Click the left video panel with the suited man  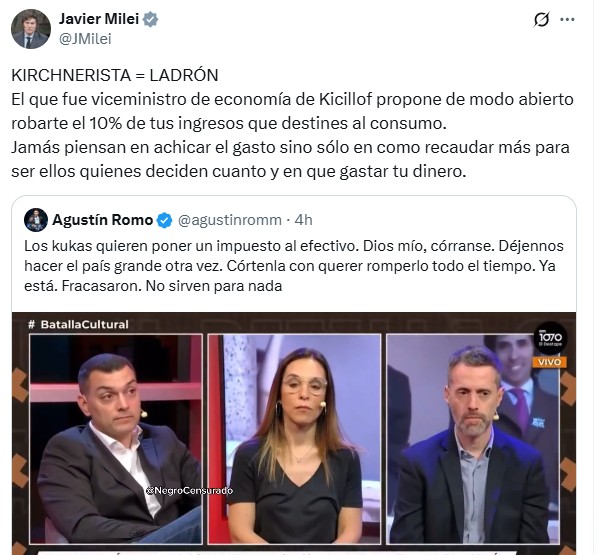point(116,439)
